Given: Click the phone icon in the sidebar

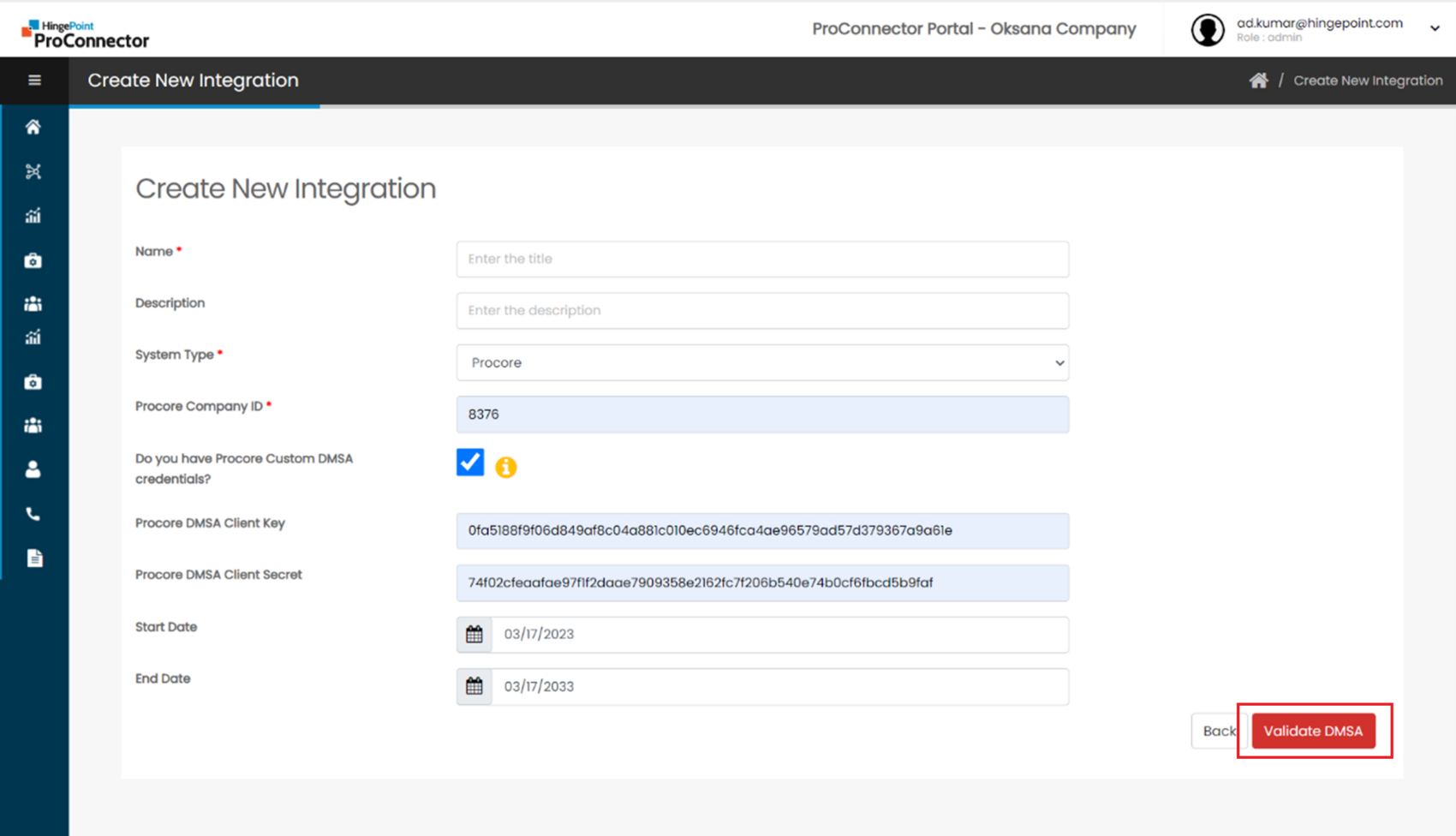Looking at the screenshot, I should pos(33,514).
